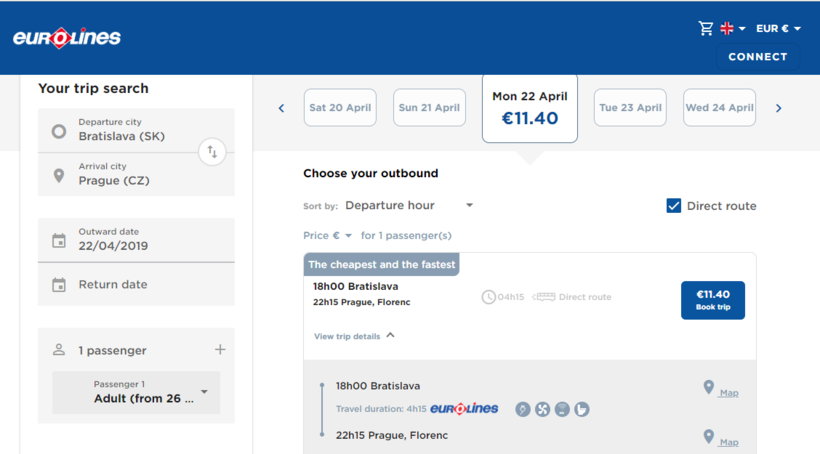The width and height of the screenshot is (820, 454).
Task: Click the '1 passenger' label
Action: point(112,350)
